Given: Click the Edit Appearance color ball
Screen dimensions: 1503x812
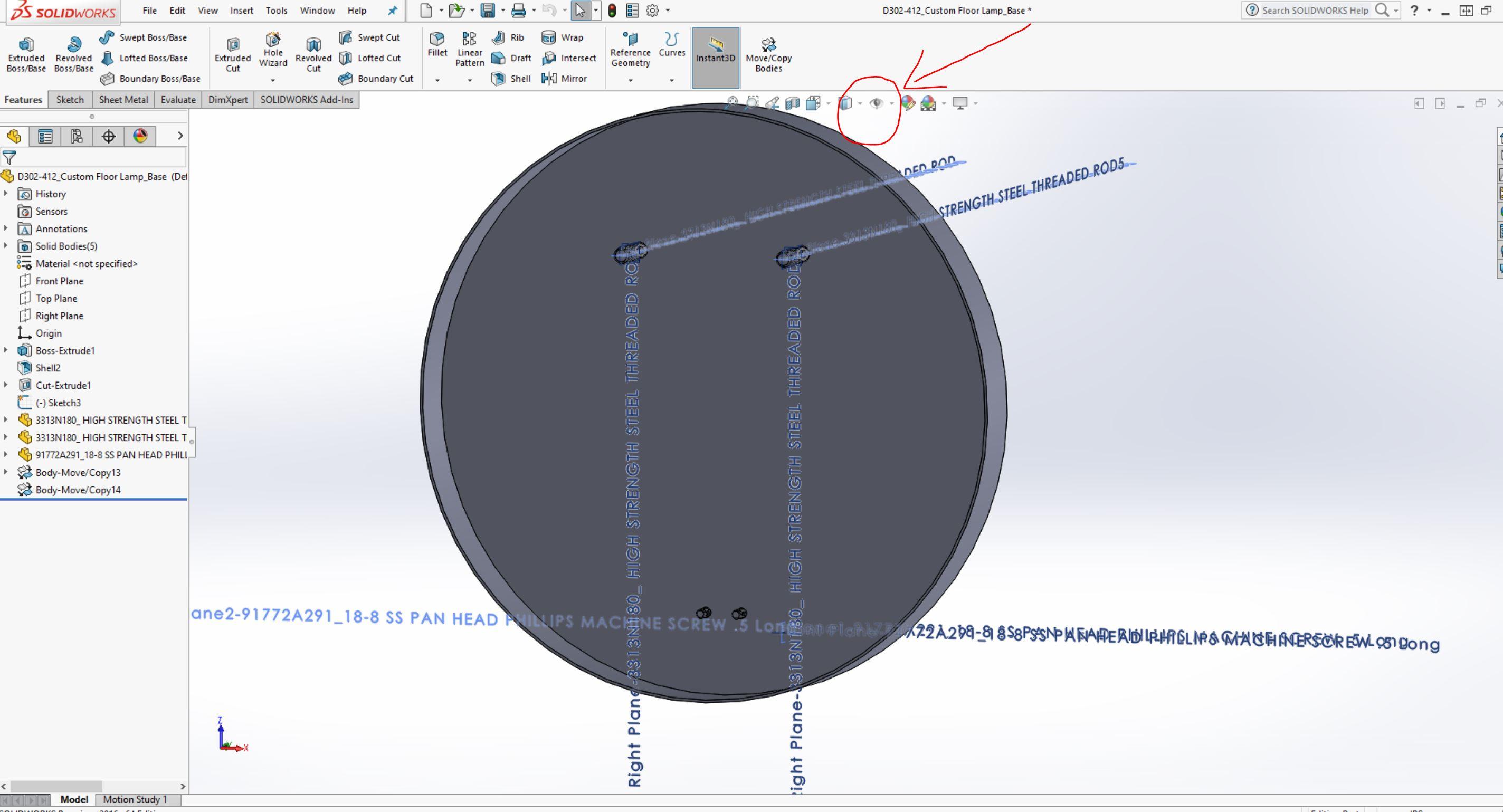Looking at the screenshot, I should [x=908, y=103].
